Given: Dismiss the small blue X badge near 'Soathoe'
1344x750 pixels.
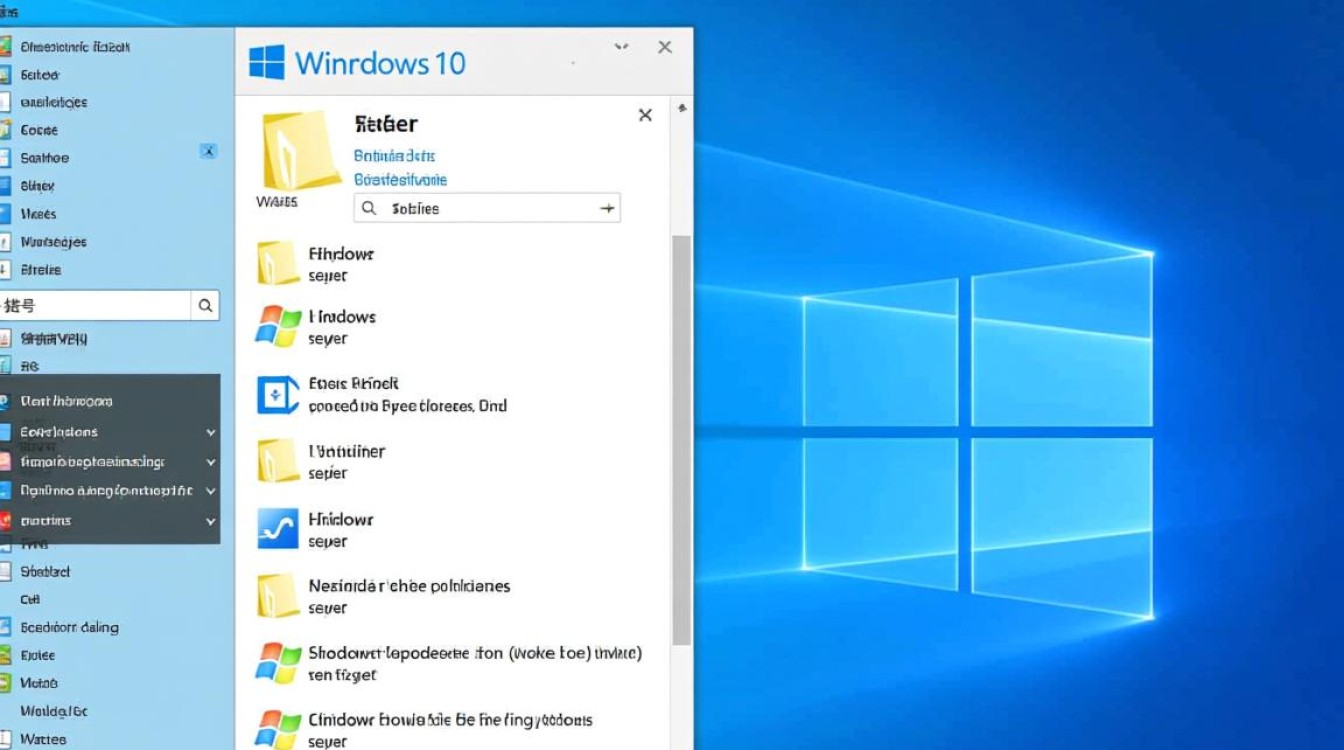Looking at the screenshot, I should click(208, 151).
